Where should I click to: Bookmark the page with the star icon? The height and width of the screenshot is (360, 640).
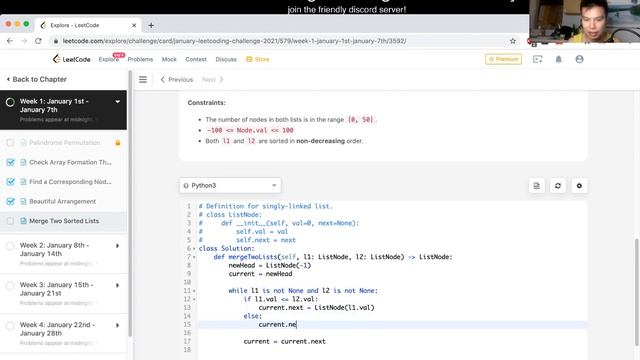(x=513, y=41)
